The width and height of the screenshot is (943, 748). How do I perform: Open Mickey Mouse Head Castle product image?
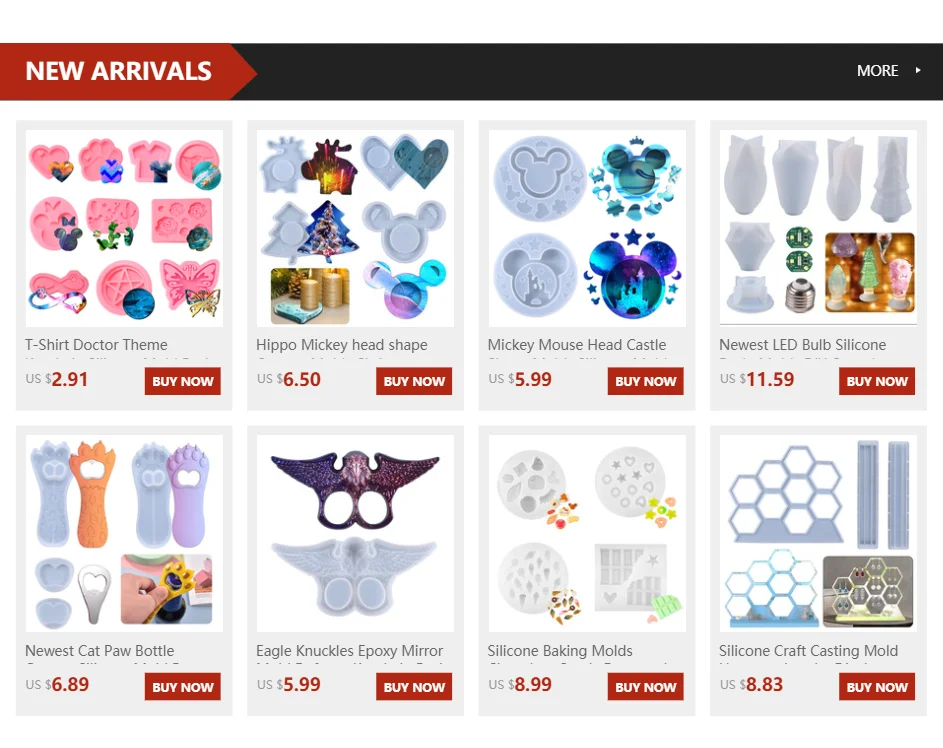click(587, 228)
